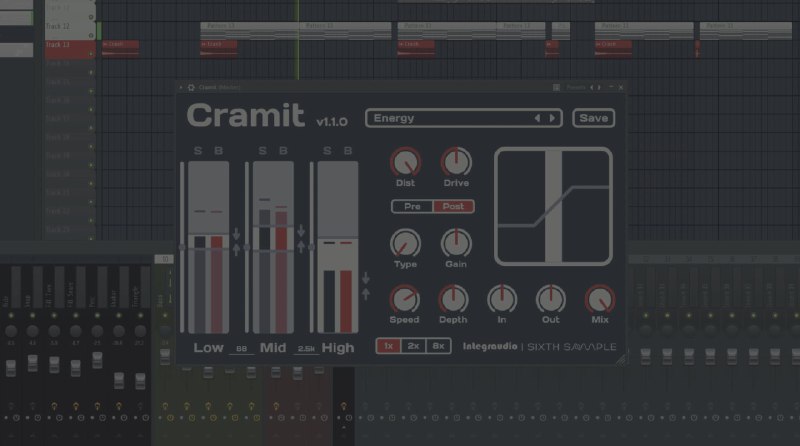Switch distortion routing to Pre

tap(412, 207)
